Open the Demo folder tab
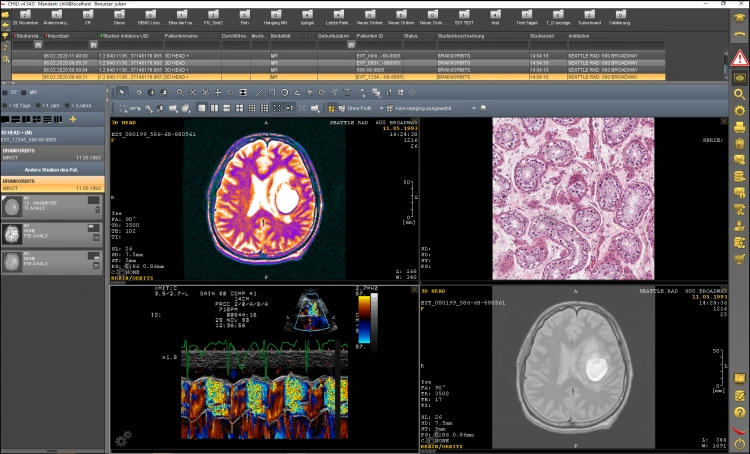Image resolution: width=750 pixels, height=454 pixels. click(121, 15)
